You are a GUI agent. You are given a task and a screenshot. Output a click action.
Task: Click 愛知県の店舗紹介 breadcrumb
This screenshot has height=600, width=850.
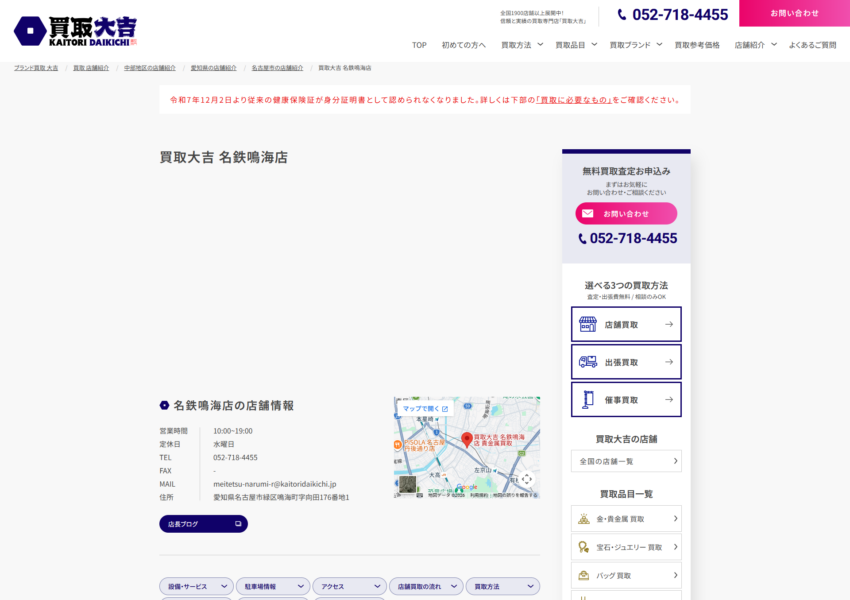click(214, 68)
